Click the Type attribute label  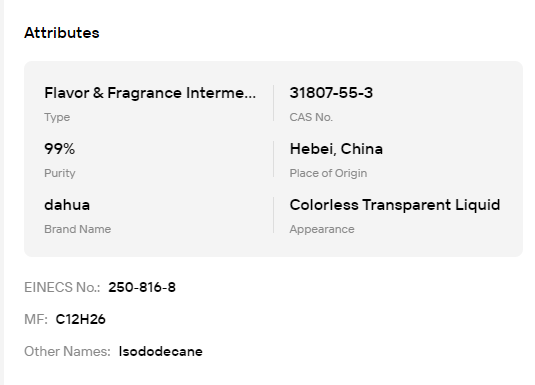(x=57, y=117)
